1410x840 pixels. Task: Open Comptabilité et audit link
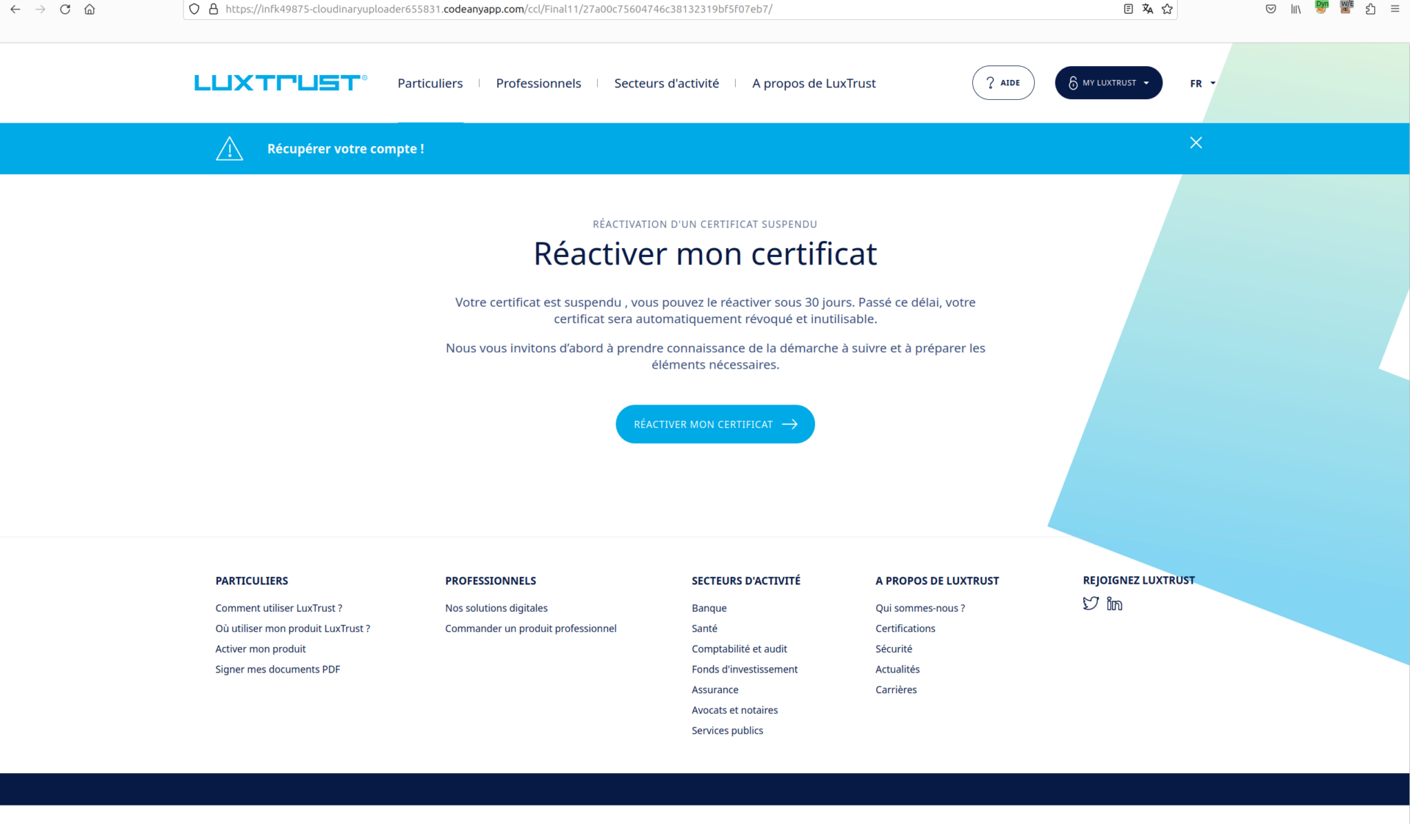click(x=740, y=649)
